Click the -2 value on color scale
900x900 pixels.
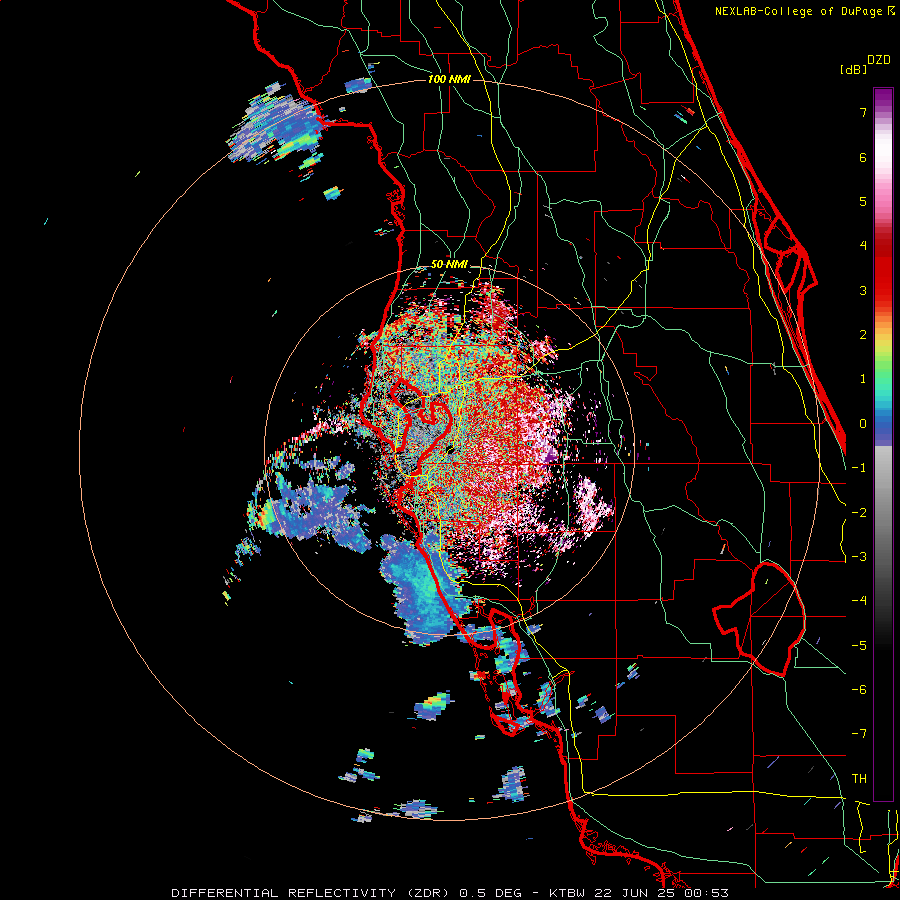point(859,513)
